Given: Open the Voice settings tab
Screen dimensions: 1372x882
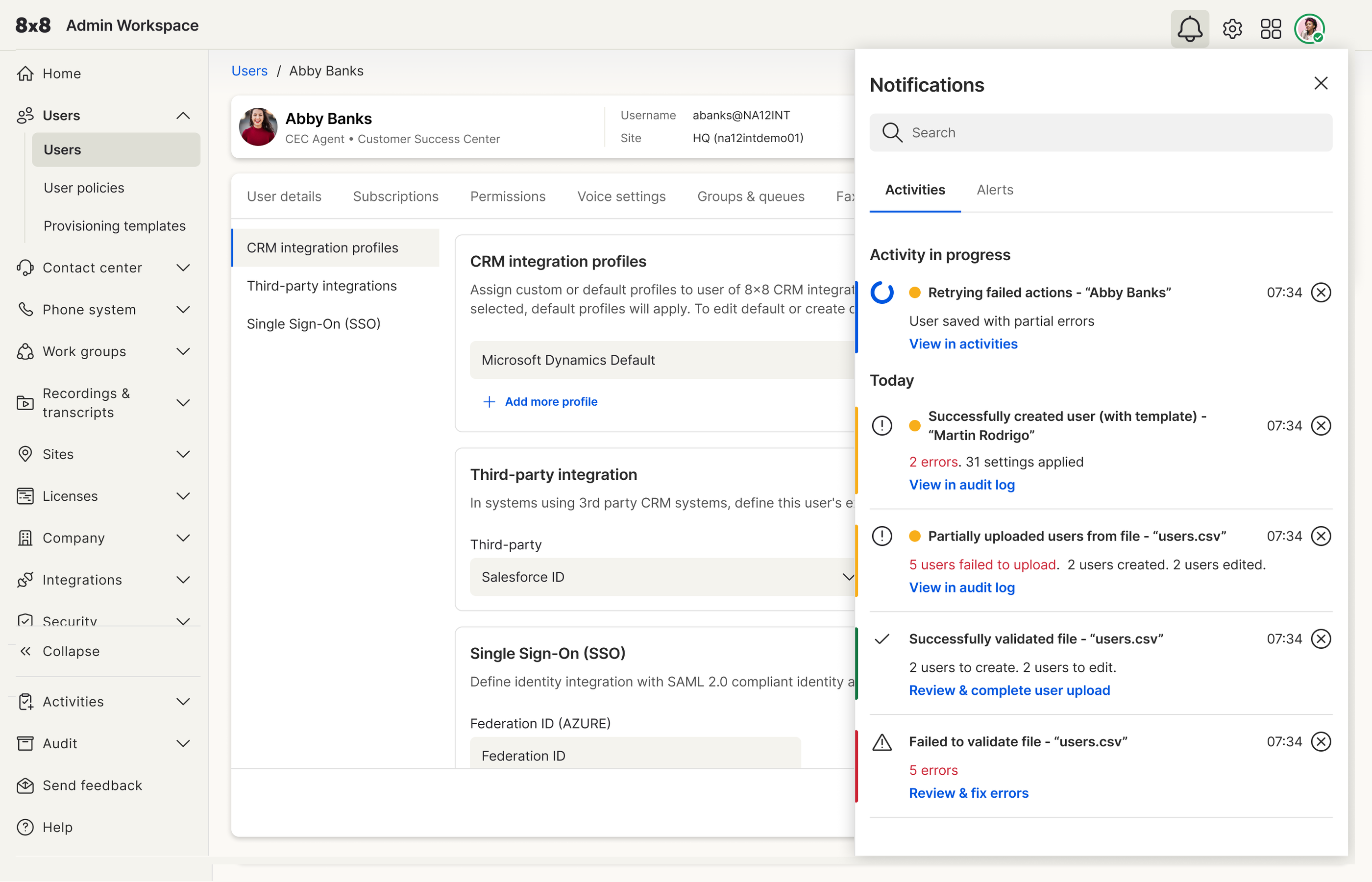Looking at the screenshot, I should click(x=621, y=196).
